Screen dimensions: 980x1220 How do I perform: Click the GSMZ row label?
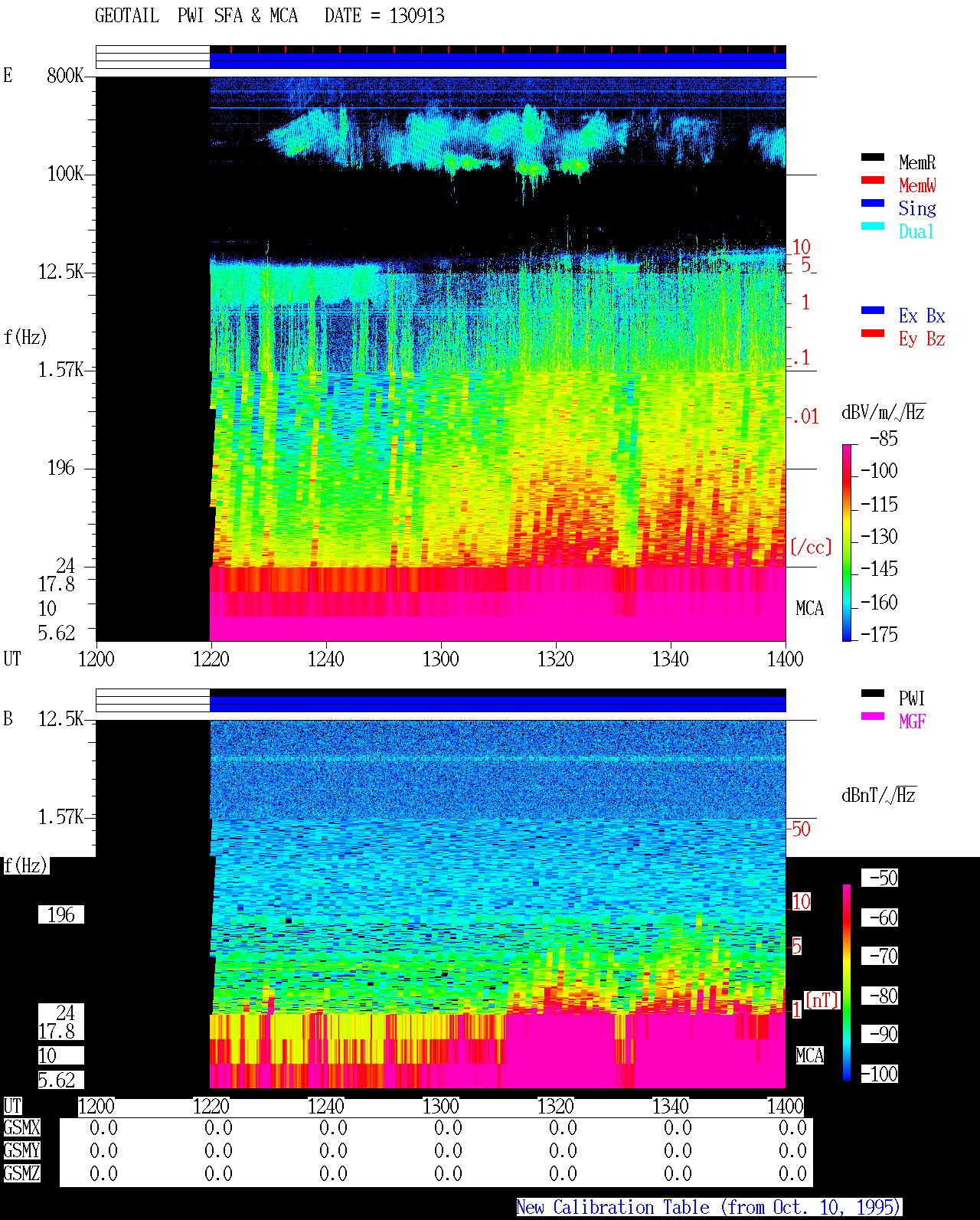tap(21, 1173)
